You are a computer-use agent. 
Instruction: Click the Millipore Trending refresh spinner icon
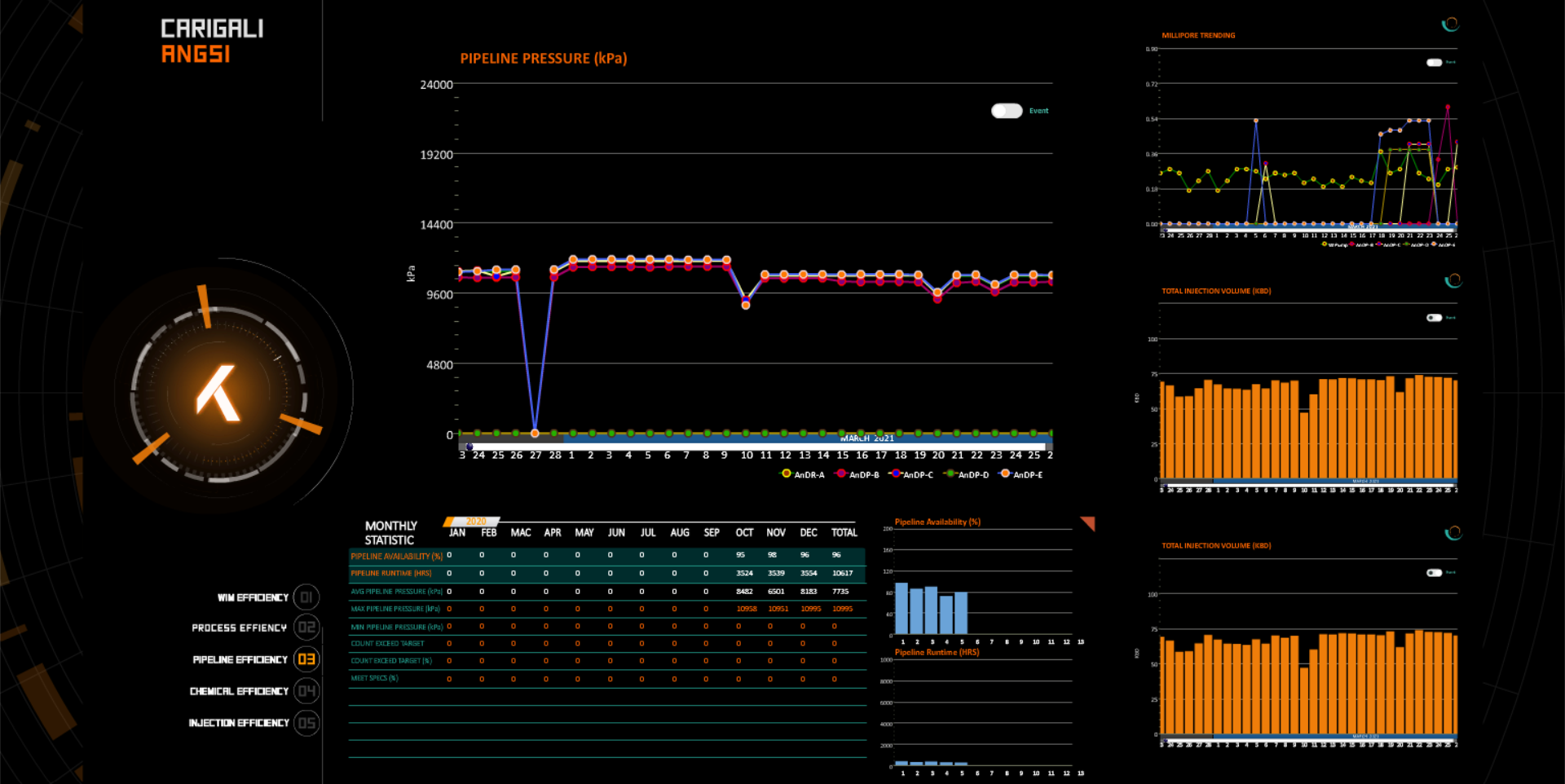[x=1450, y=24]
